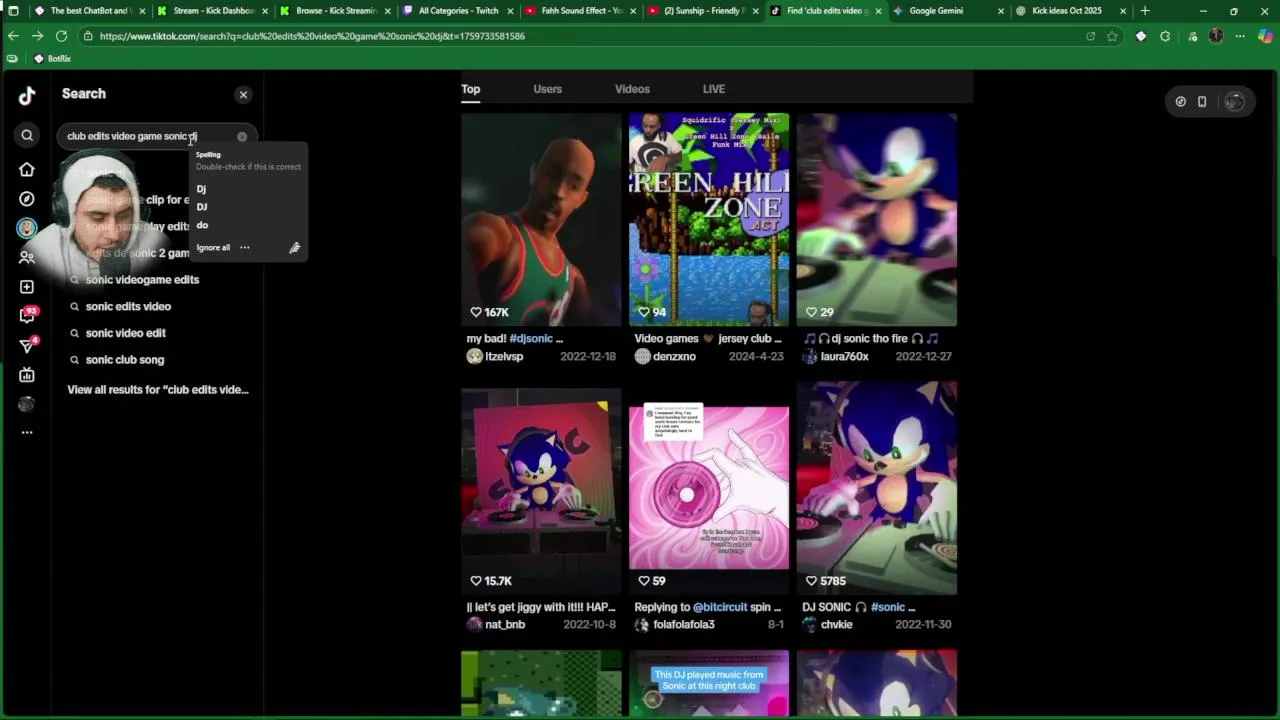
Task: Clear the search field text
Action: point(242,137)
